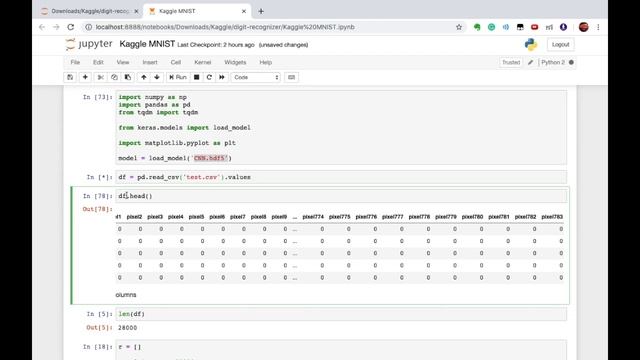This screenshot has width=640, height=360.
Task: Open a new browser tab
Action: (x=261, y=11)
